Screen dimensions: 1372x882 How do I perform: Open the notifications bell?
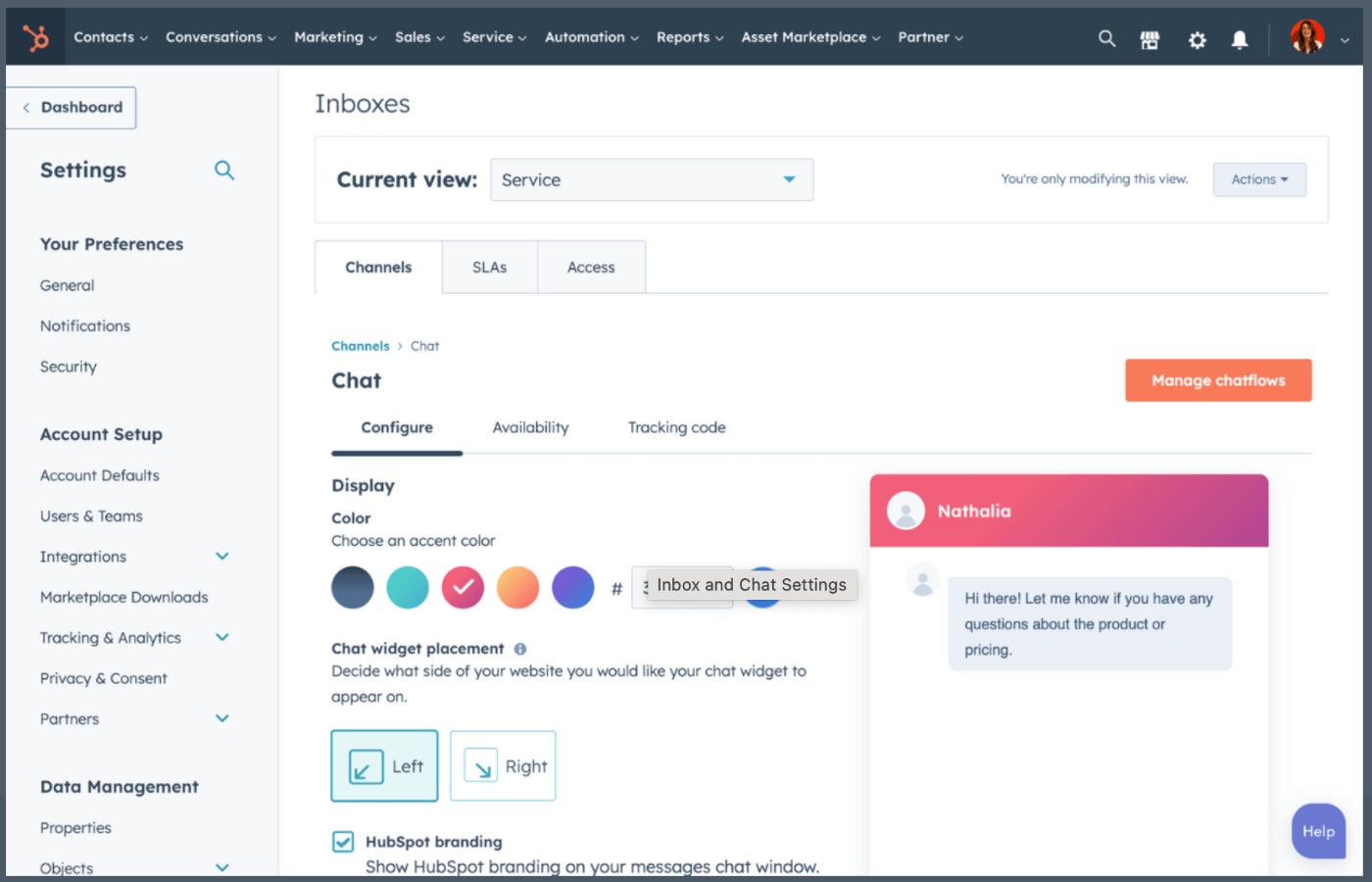1240,39
